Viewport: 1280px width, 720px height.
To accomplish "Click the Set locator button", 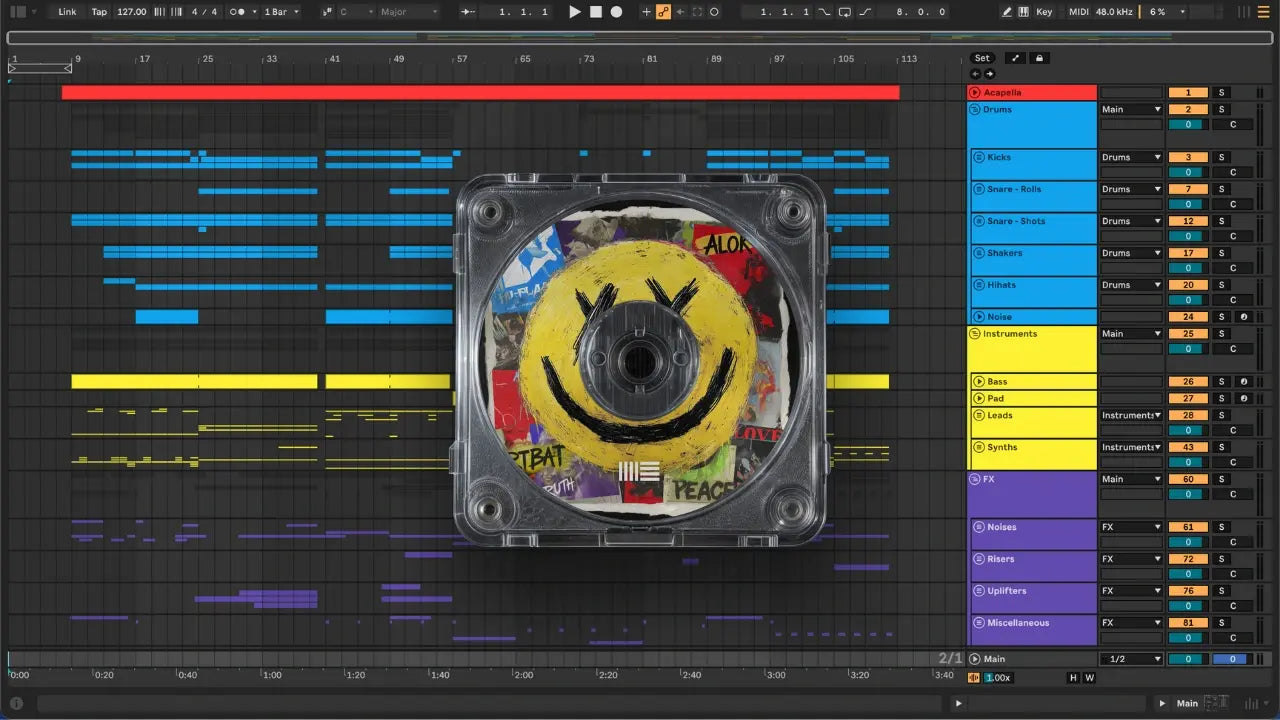I will (982, 58).
